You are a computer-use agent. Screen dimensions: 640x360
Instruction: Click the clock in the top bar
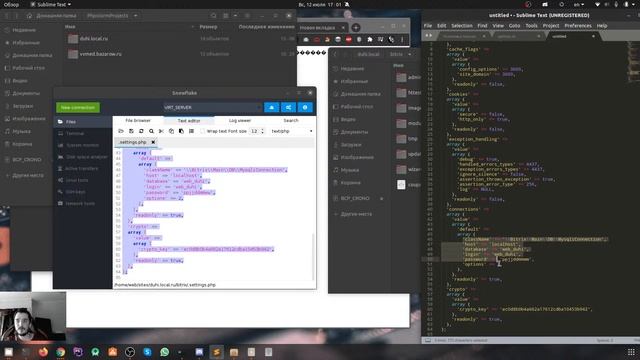(320, 4)
